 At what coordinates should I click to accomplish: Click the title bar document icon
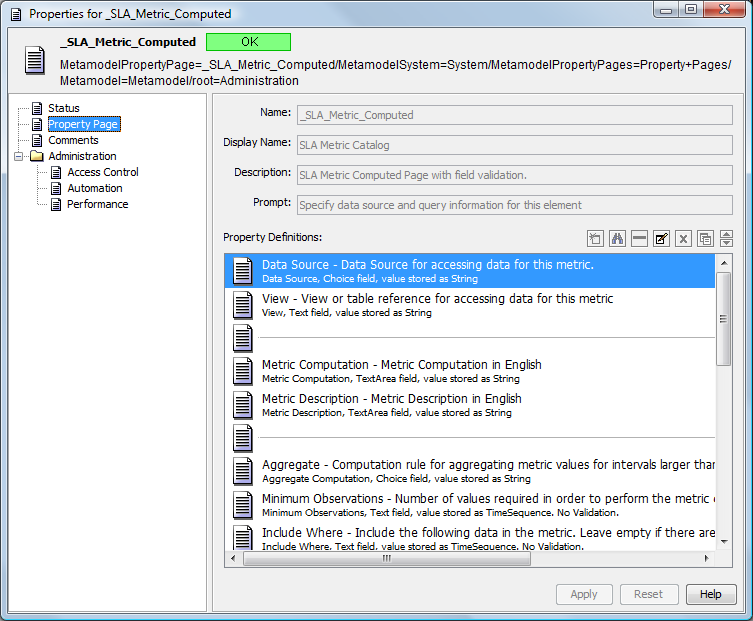tap(16, 14)
